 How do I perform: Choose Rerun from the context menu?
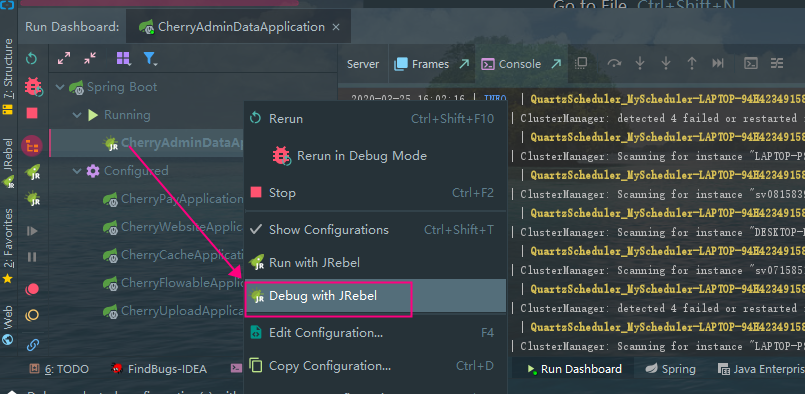[x=375, y=119]
